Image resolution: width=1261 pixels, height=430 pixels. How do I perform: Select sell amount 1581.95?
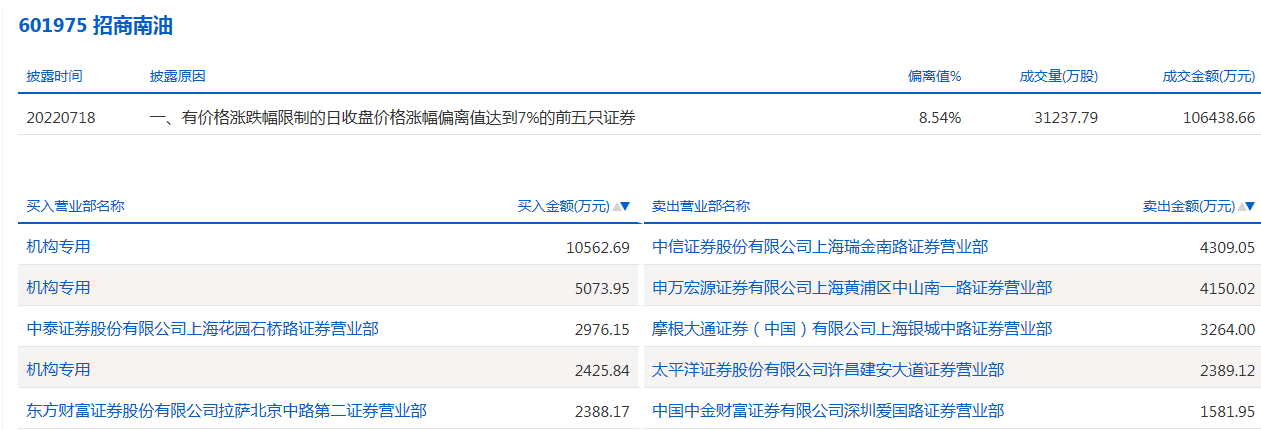[x=1226, y=411]
